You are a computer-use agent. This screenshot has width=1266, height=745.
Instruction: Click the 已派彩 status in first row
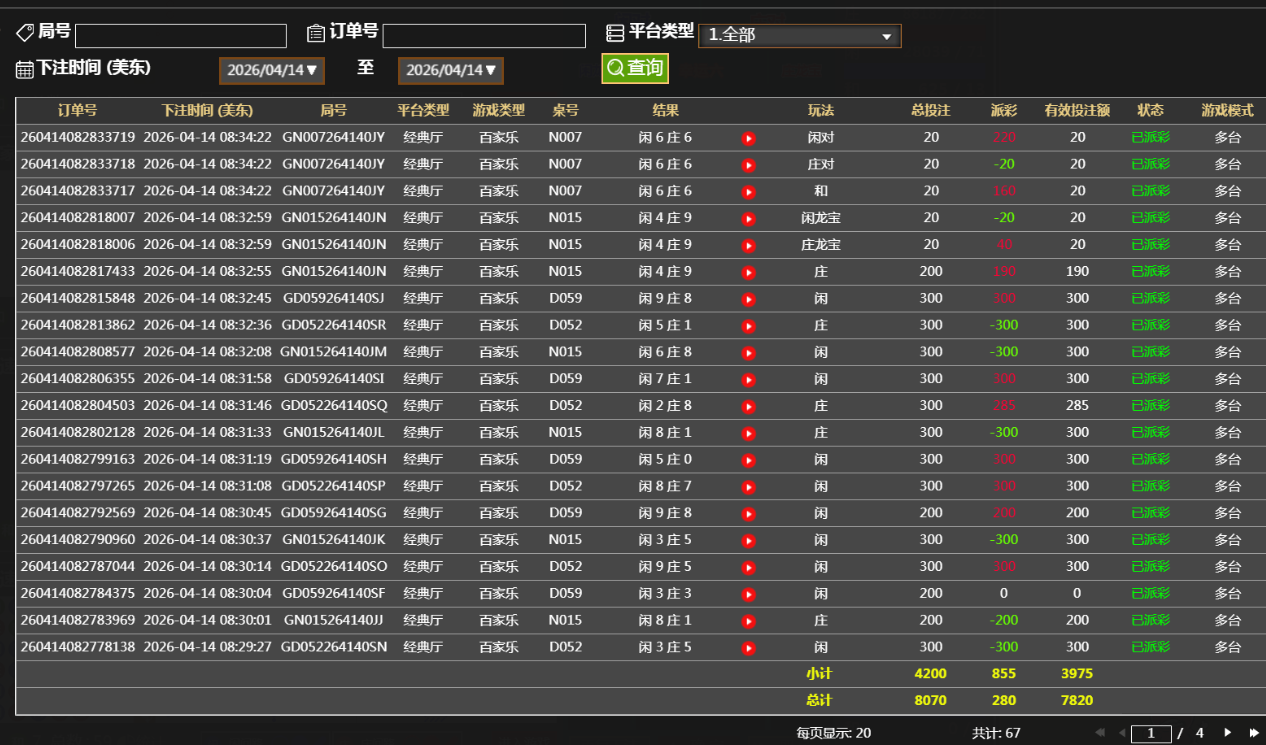(x=1150, y=138)
